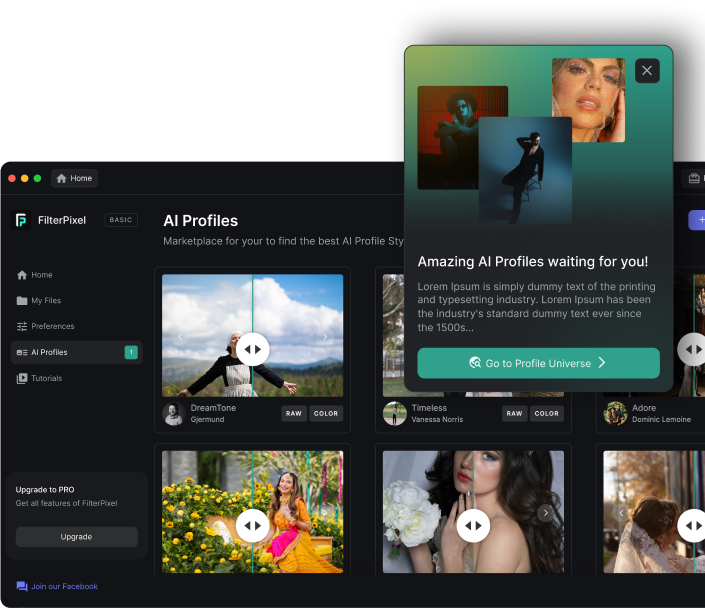Screen dimensions: 705x608
Task: Click the yellow macOS minimize button
Action: [25, 178]
